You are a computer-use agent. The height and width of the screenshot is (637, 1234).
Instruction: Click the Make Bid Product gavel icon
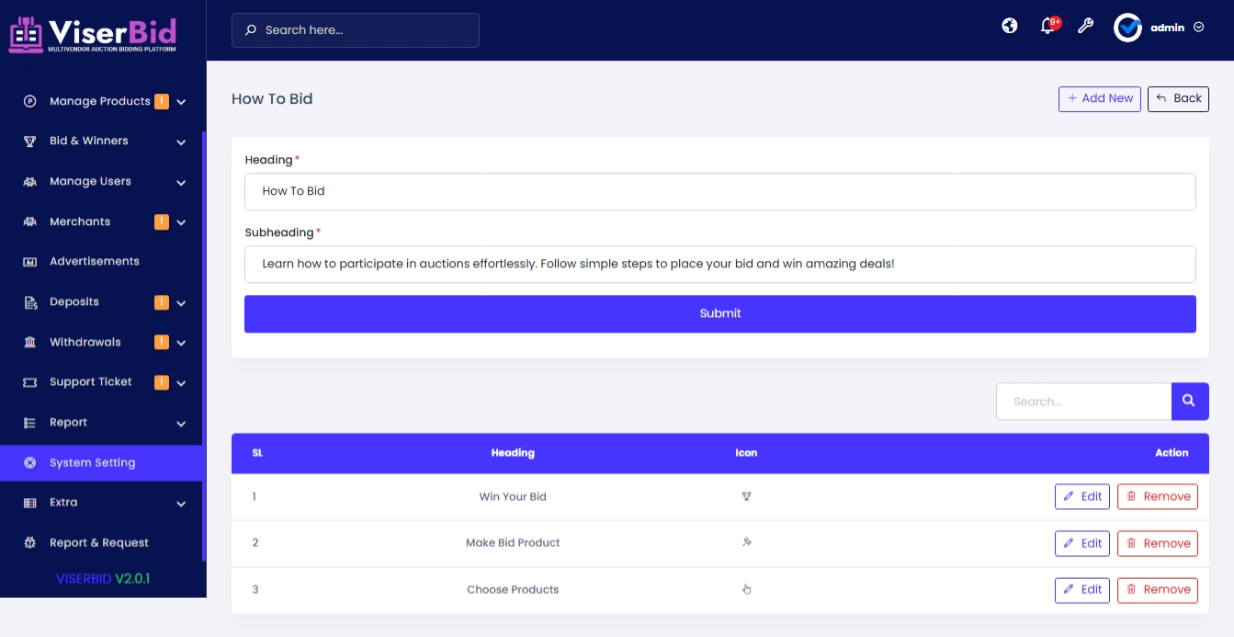tap(746, 542)
